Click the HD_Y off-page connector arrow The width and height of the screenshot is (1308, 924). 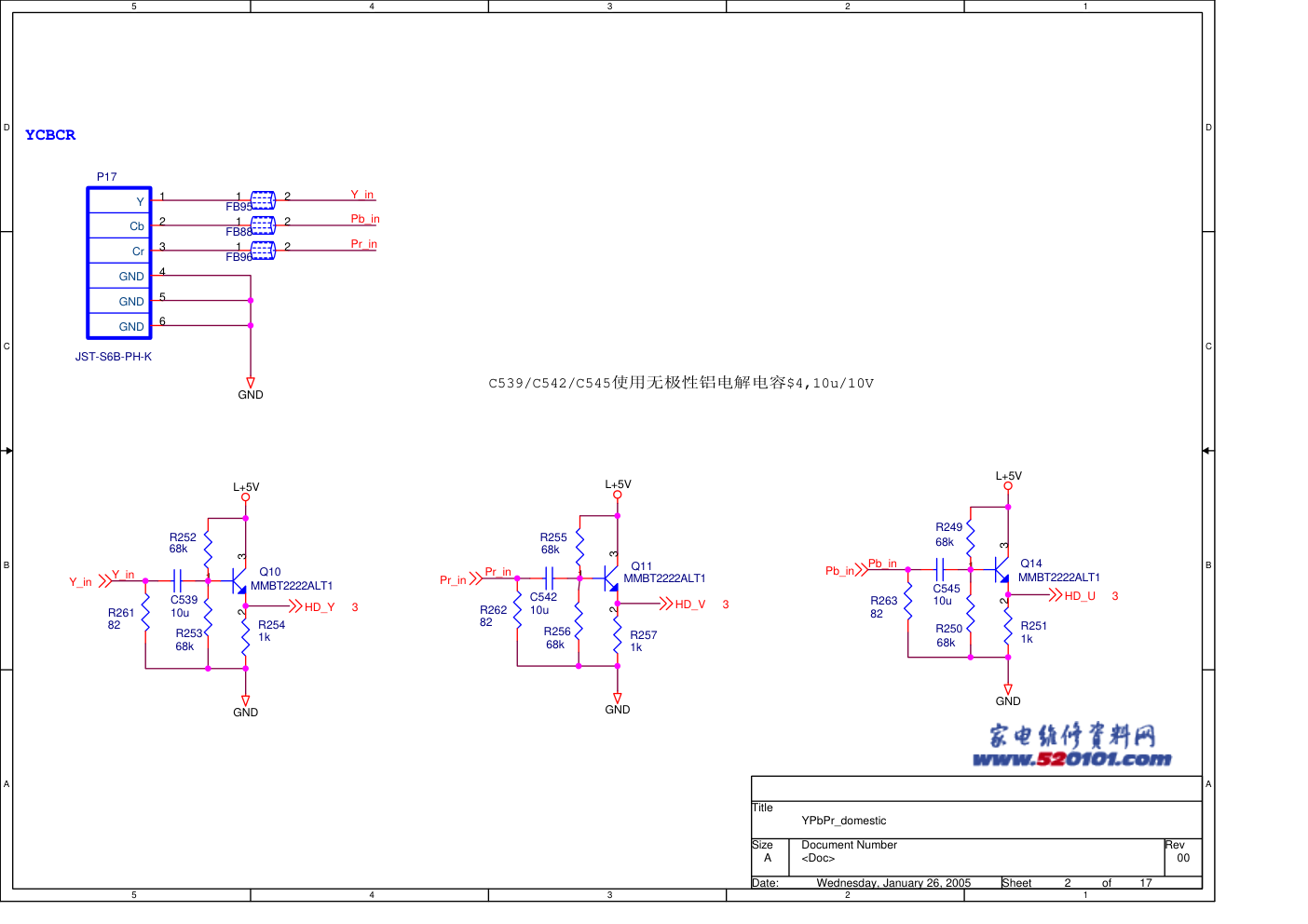tap(296, 606)
